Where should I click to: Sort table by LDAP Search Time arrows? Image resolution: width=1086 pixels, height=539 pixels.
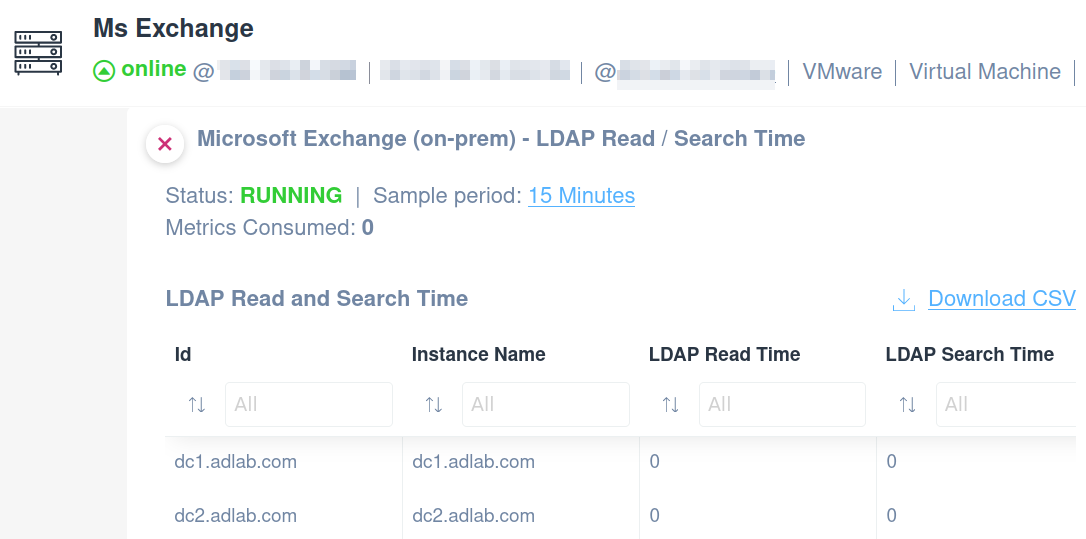[x=908, y=405]
